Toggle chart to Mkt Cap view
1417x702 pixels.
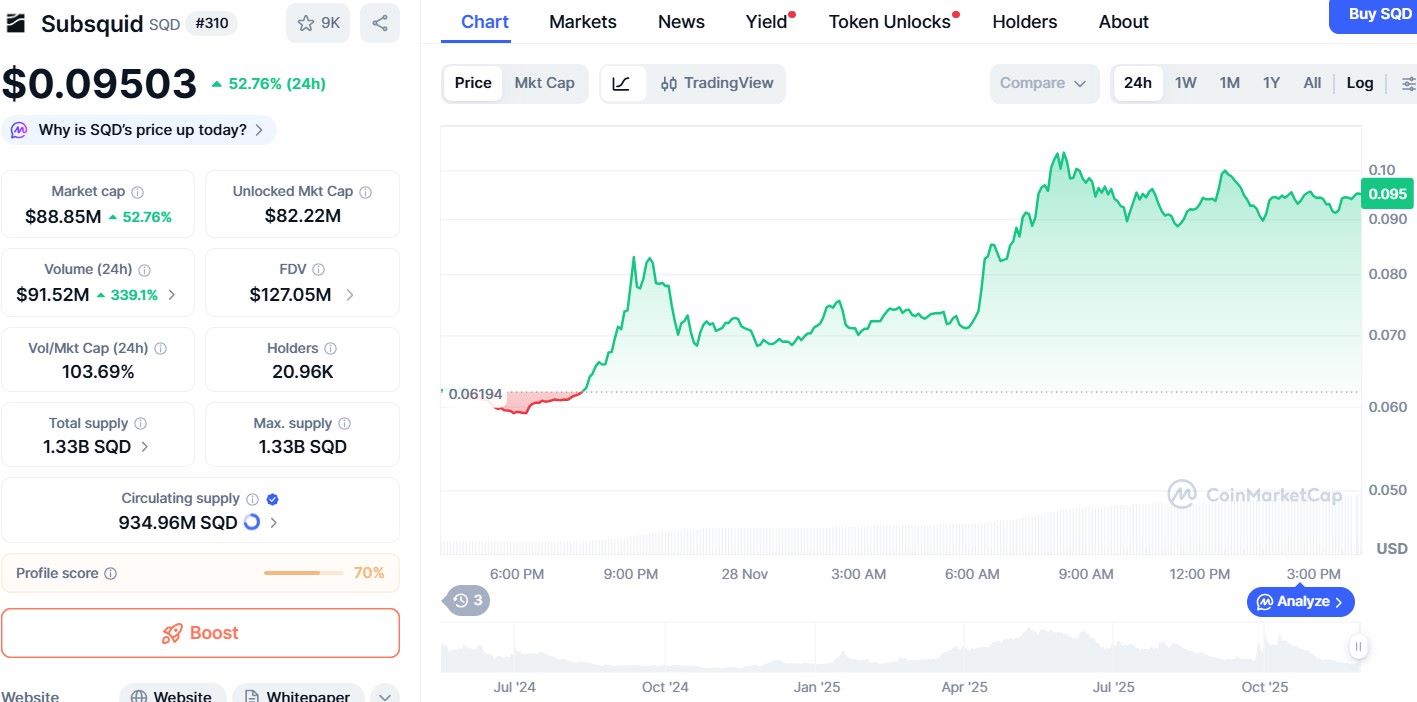click(x=544, y=84)
